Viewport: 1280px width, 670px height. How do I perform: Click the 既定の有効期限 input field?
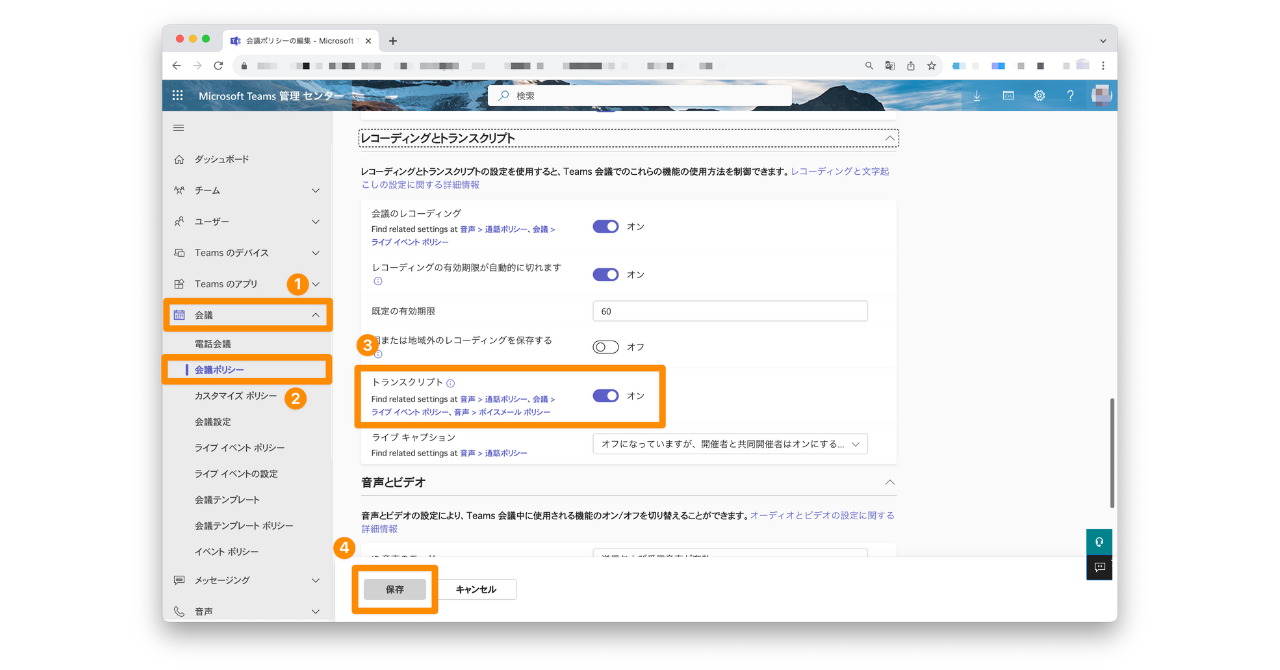point(729,311)
